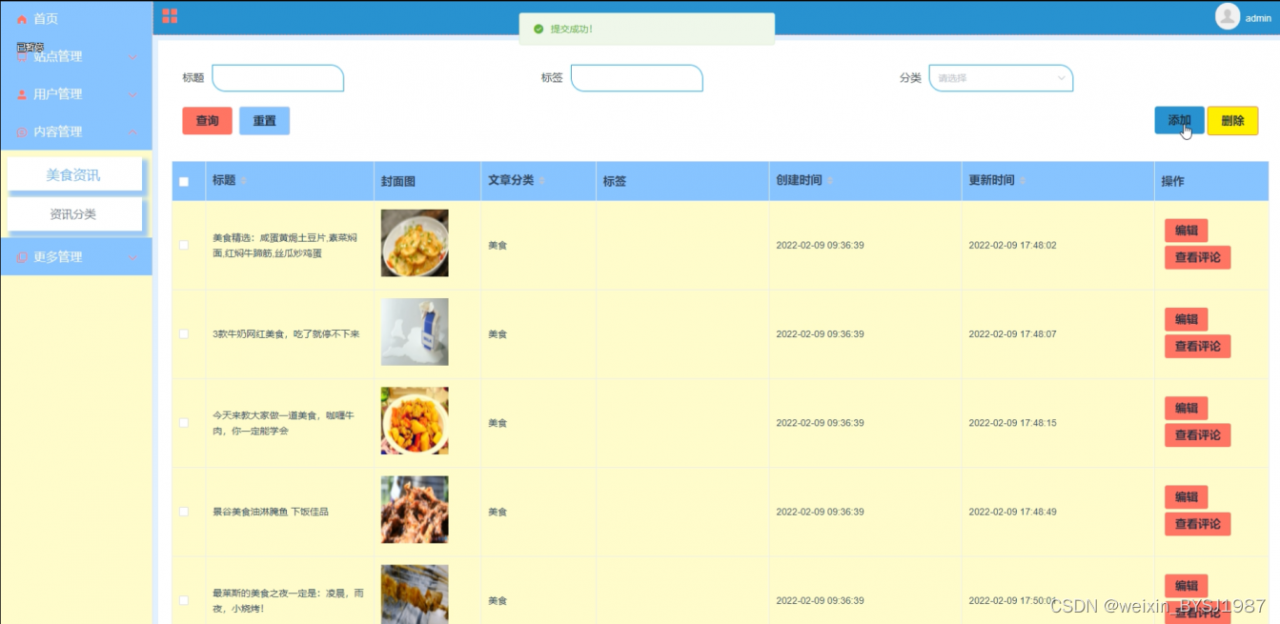Screen dimensions: 1280x624
Task: Click the red 查询 button
Action: coord(207,121)
